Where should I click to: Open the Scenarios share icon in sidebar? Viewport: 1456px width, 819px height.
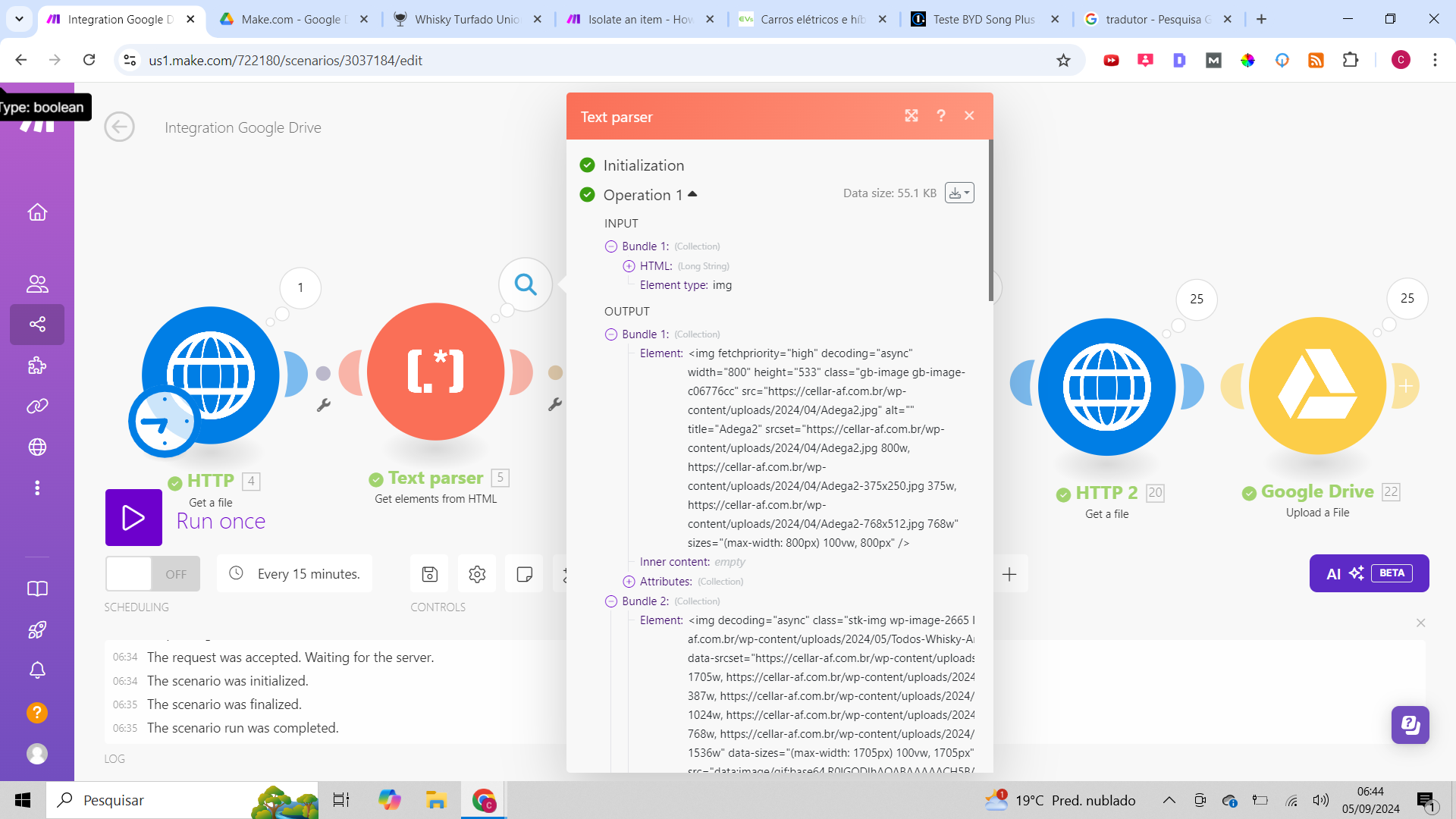(37, 325)
